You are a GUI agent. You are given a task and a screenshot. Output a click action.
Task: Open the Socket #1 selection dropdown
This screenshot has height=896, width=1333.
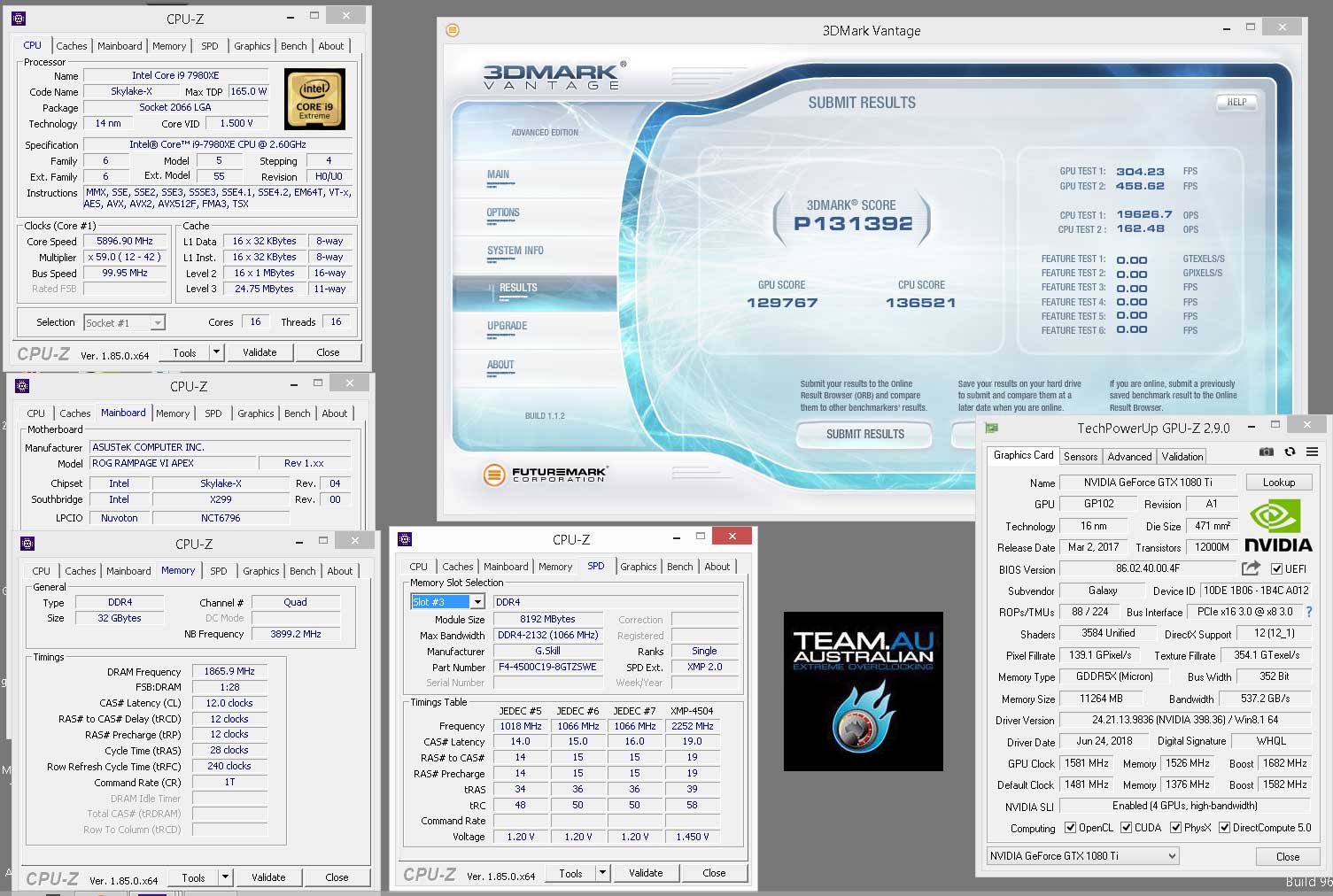(158, 323)
